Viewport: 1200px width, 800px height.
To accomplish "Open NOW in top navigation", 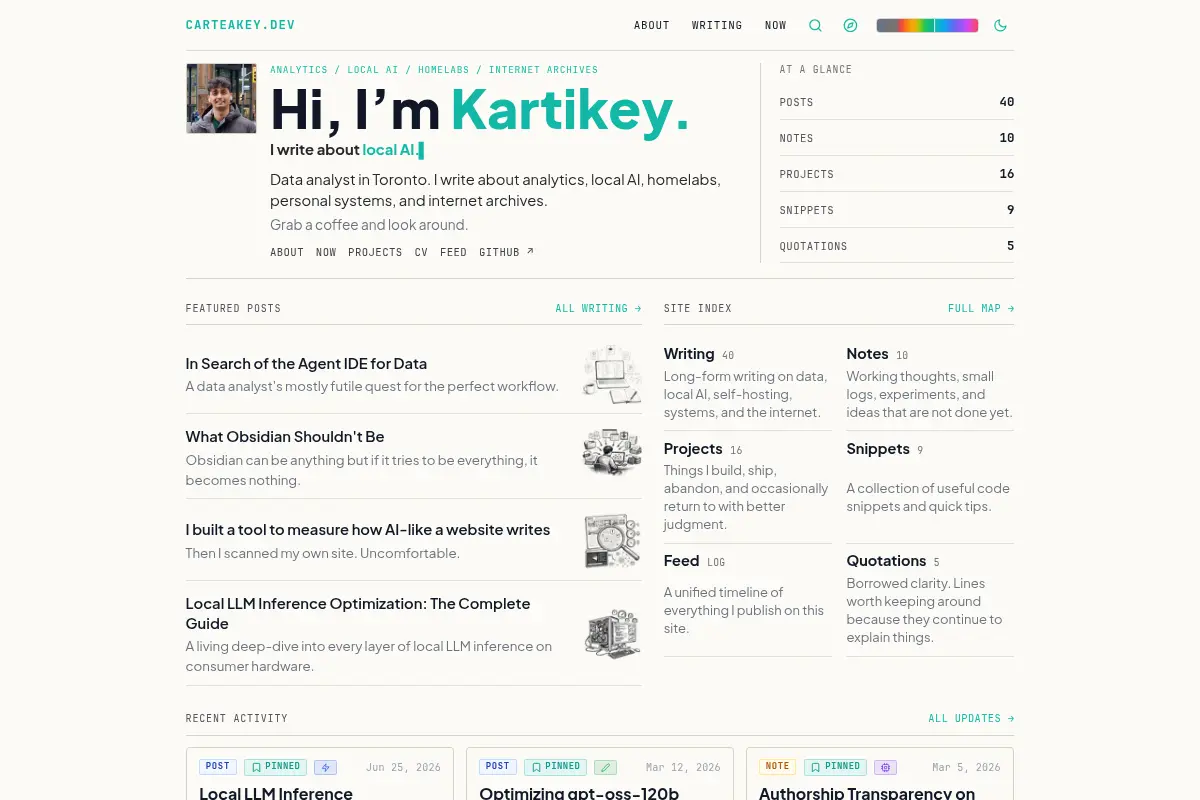I will point(776,26).
